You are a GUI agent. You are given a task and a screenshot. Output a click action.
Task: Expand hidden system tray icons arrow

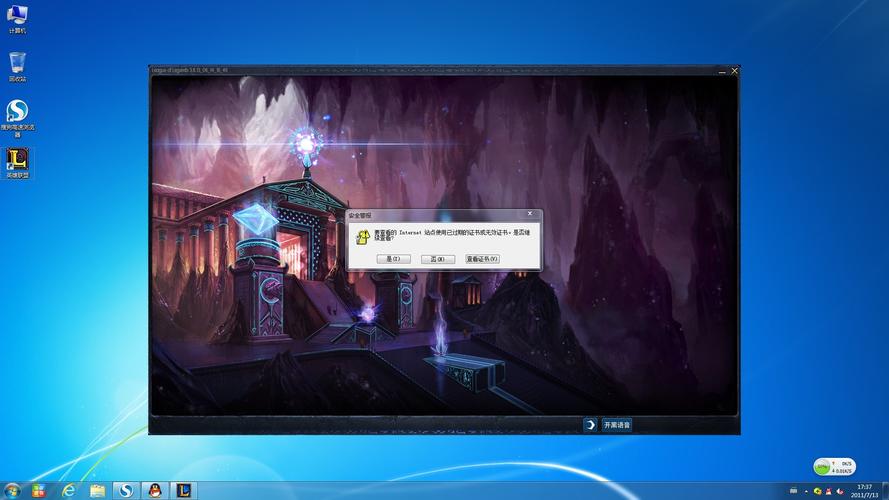pyautogui.click(x=807, y=491)
